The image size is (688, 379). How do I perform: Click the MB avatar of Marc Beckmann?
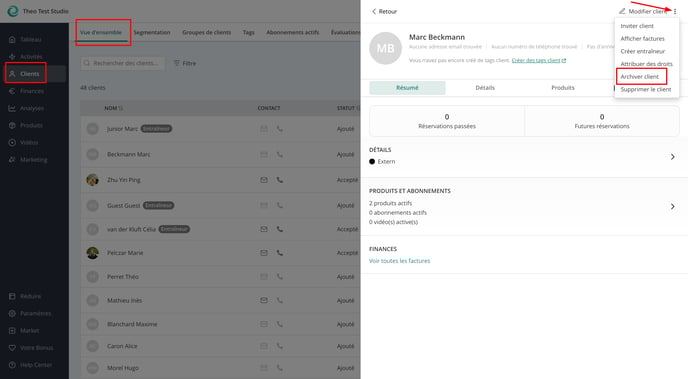(385, 48)
